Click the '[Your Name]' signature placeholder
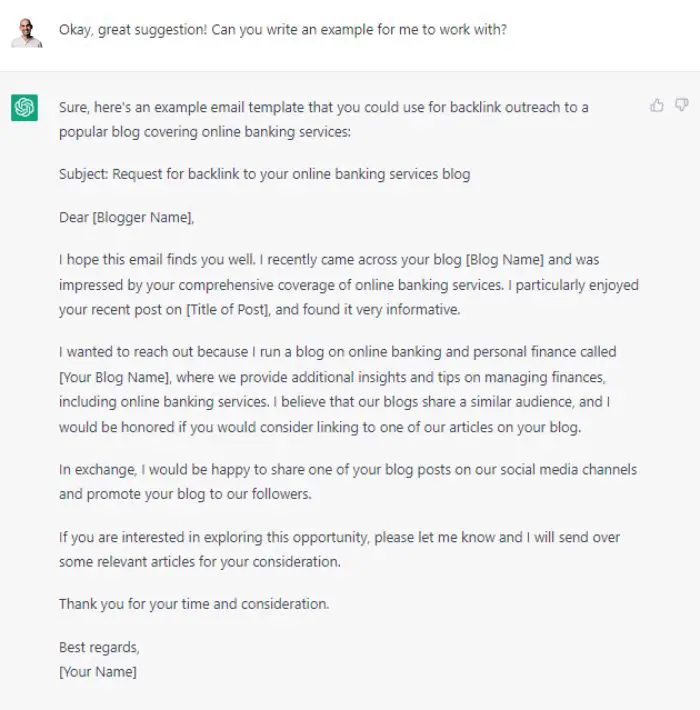 coord(97,672)
